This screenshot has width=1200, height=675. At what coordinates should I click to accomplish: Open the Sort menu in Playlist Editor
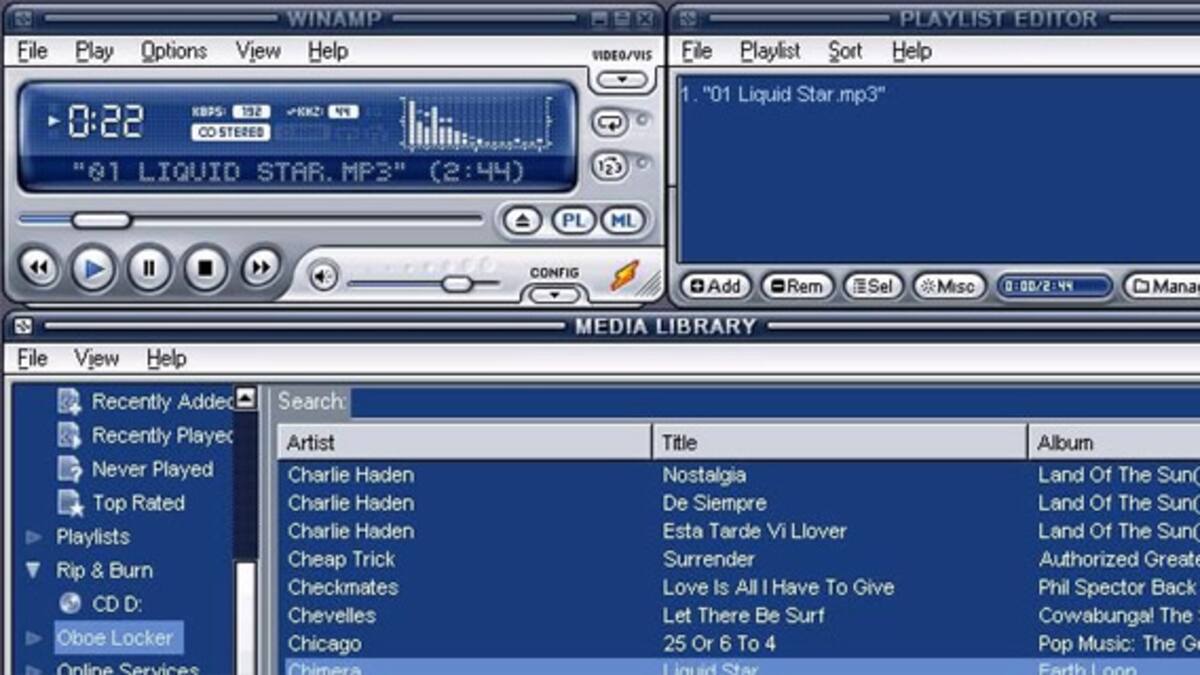pos(845,51)
